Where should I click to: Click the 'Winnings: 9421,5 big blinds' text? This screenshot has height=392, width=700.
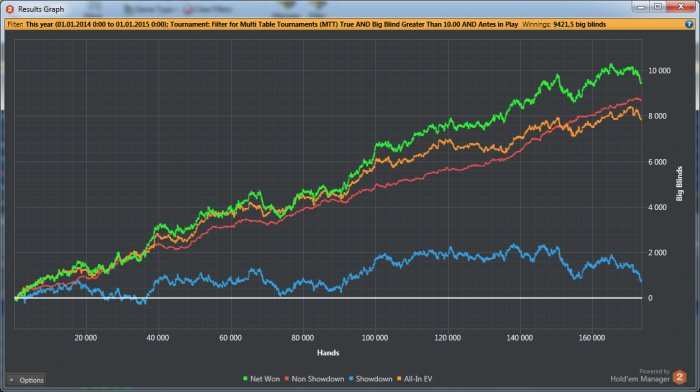pos(564,25)
